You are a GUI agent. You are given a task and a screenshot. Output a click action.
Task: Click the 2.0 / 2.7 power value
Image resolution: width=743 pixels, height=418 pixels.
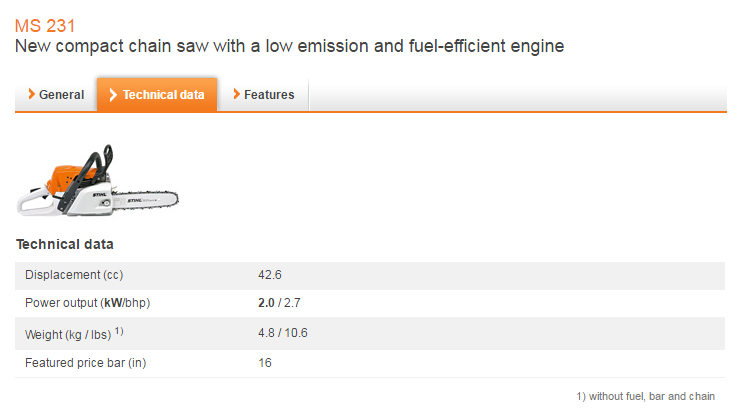(279, 303)
